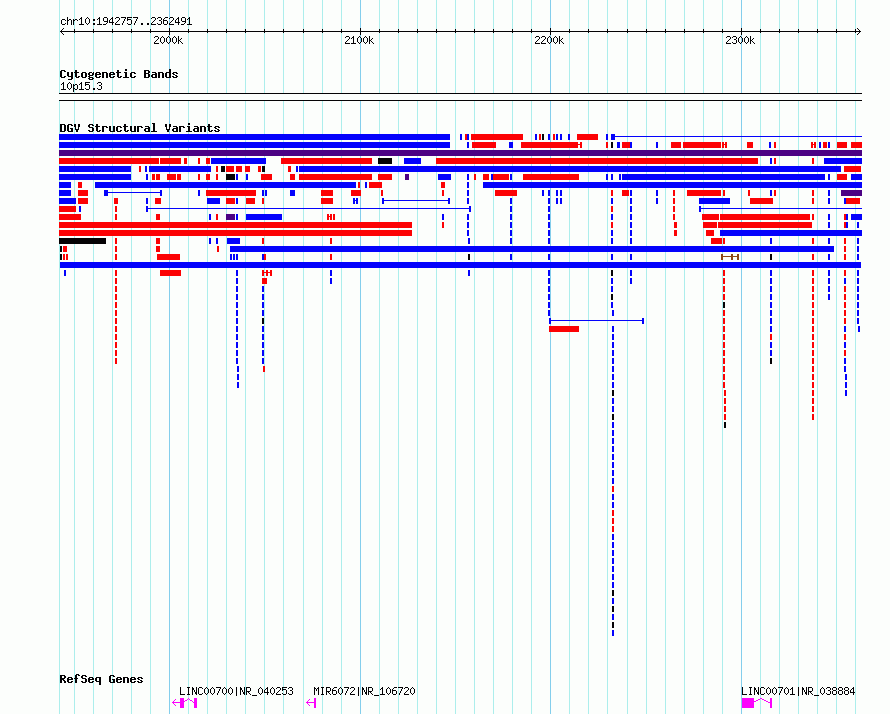Screen dimensions: 890x714
Task: Open the RefSeq Genes track title
Action: 101,679
